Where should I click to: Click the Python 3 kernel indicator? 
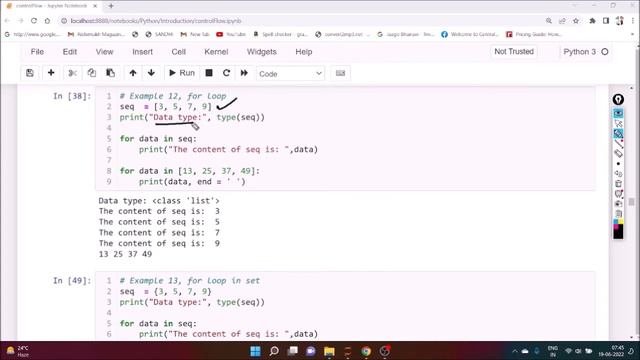coord(580,52)
